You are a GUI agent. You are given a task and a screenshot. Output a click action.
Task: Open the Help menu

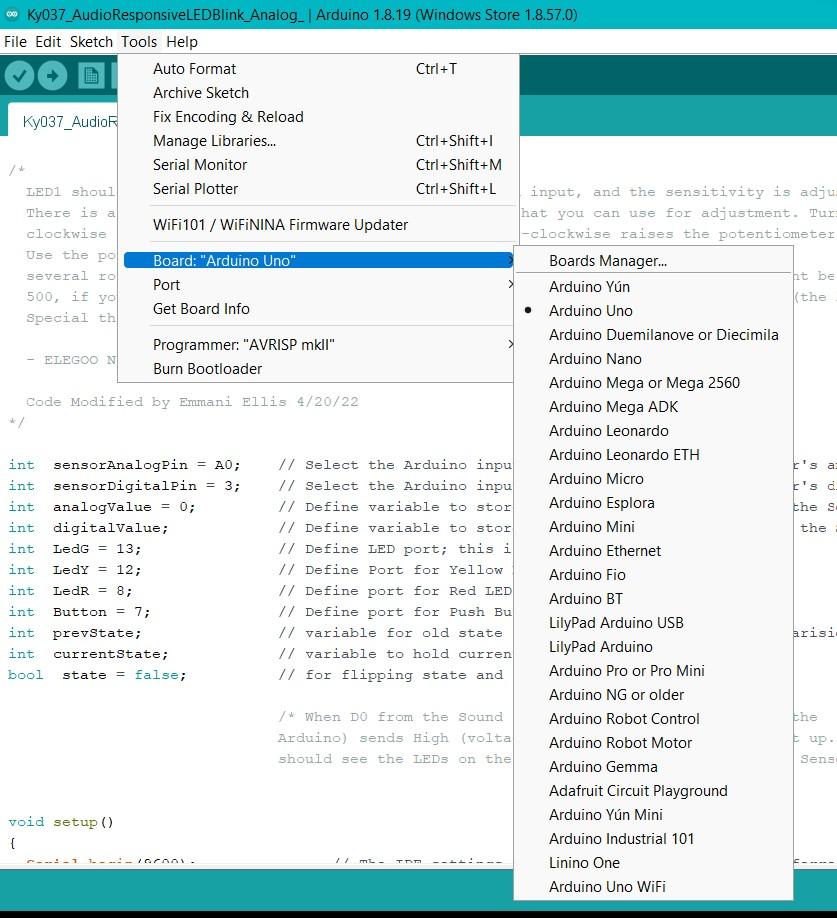click(182, 42)
